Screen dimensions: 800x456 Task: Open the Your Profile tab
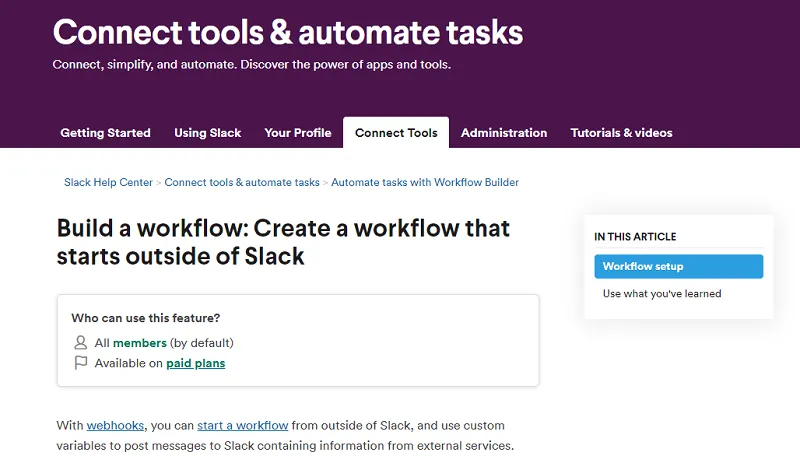pyautogui.click(x=297, y=133)
